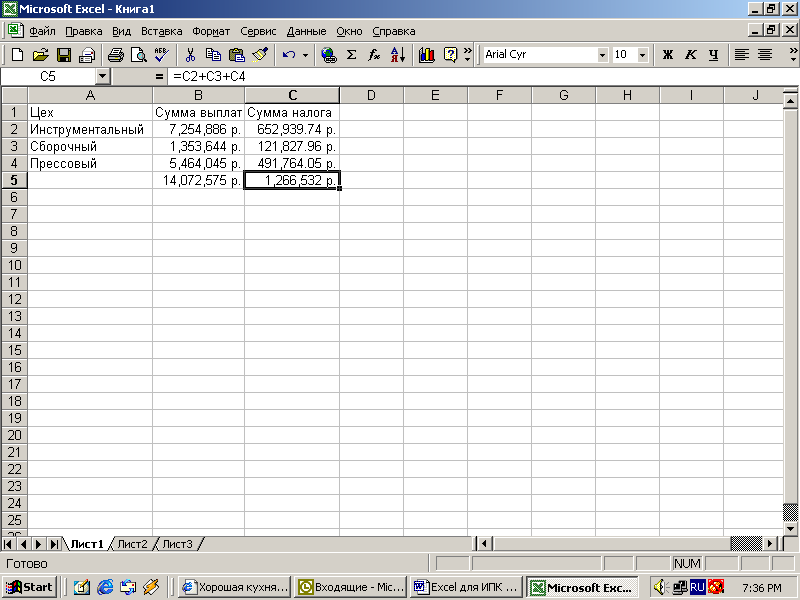Screen dimensions: 800x600
Task: Click the formula bar with =C2+C3+C4
Action: (484, 77)
